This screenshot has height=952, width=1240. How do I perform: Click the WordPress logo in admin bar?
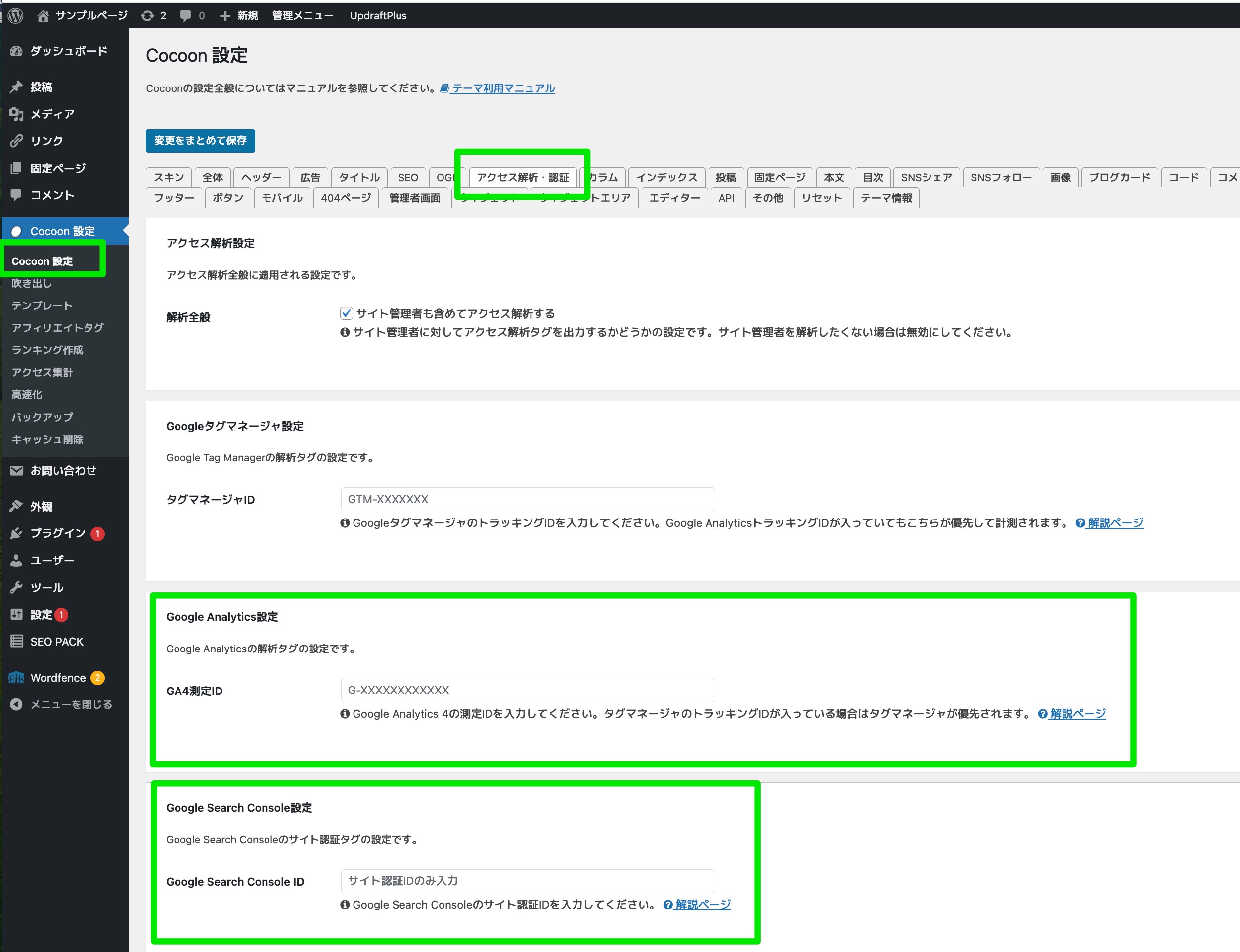[x=16, y=15]
